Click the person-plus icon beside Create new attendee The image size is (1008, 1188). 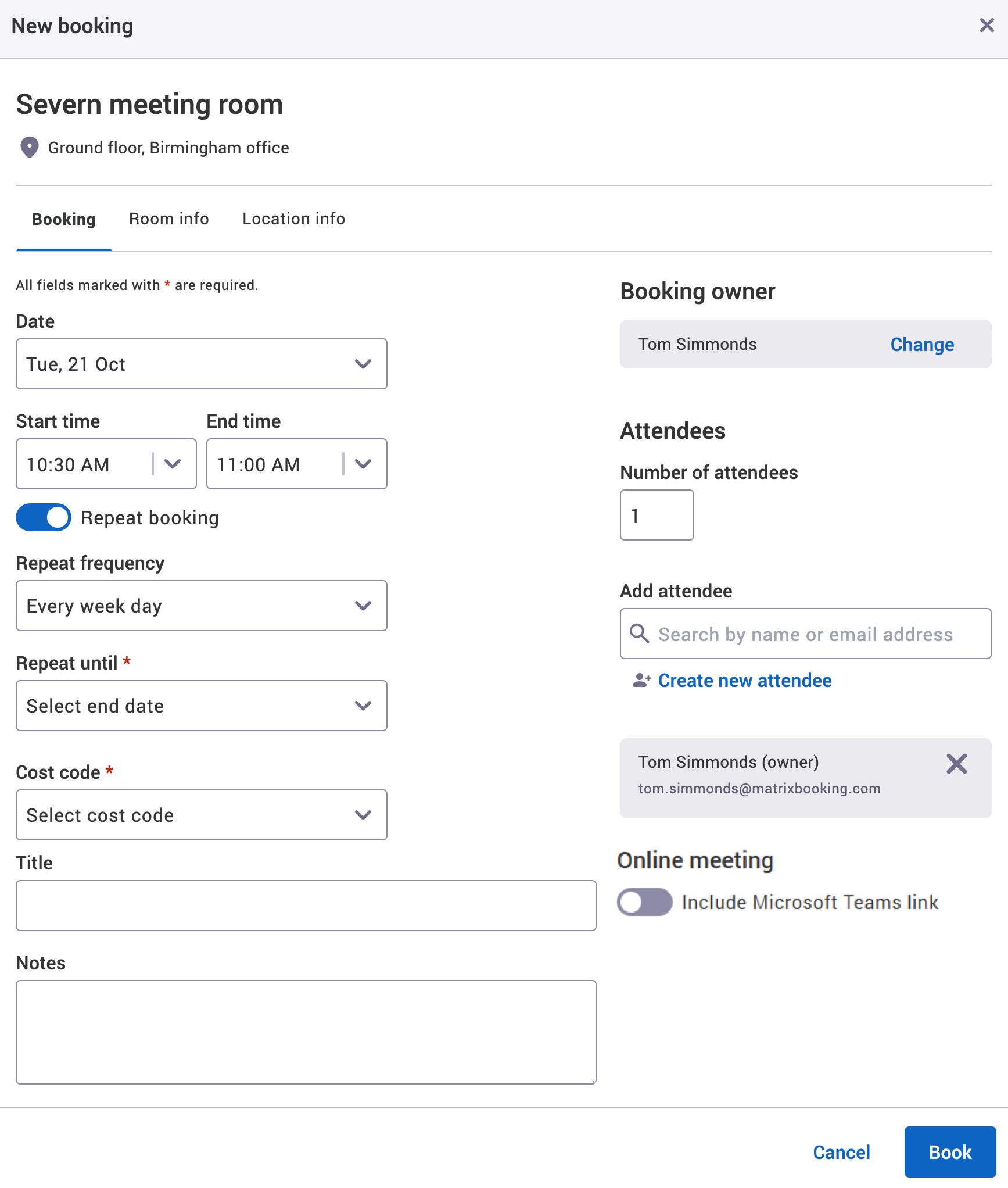[640, 681]
